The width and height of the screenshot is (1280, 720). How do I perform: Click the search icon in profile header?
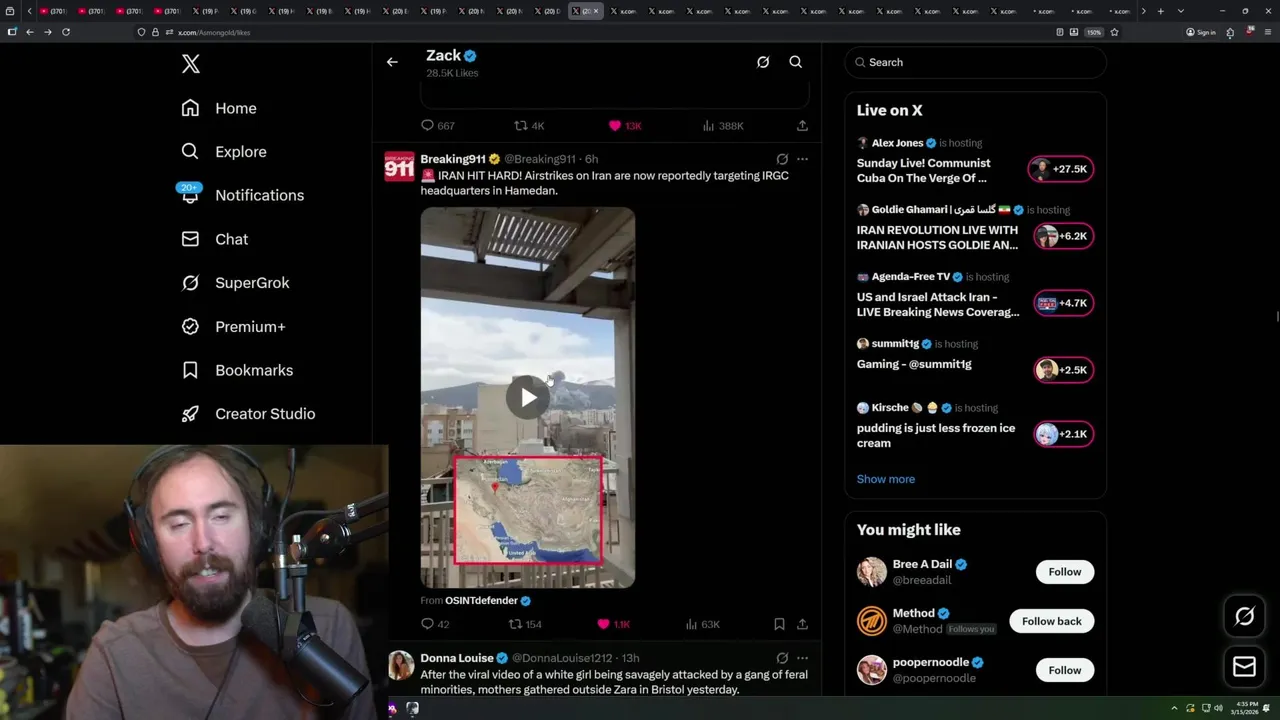(x=796, y=62)
